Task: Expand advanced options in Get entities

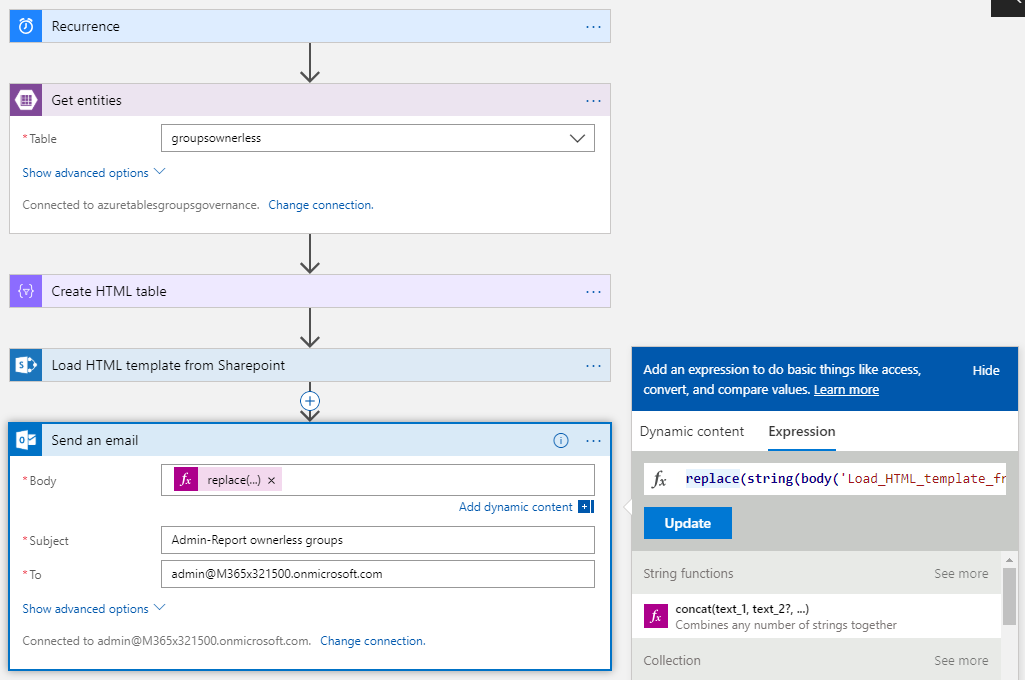Action: coord(94,173)
